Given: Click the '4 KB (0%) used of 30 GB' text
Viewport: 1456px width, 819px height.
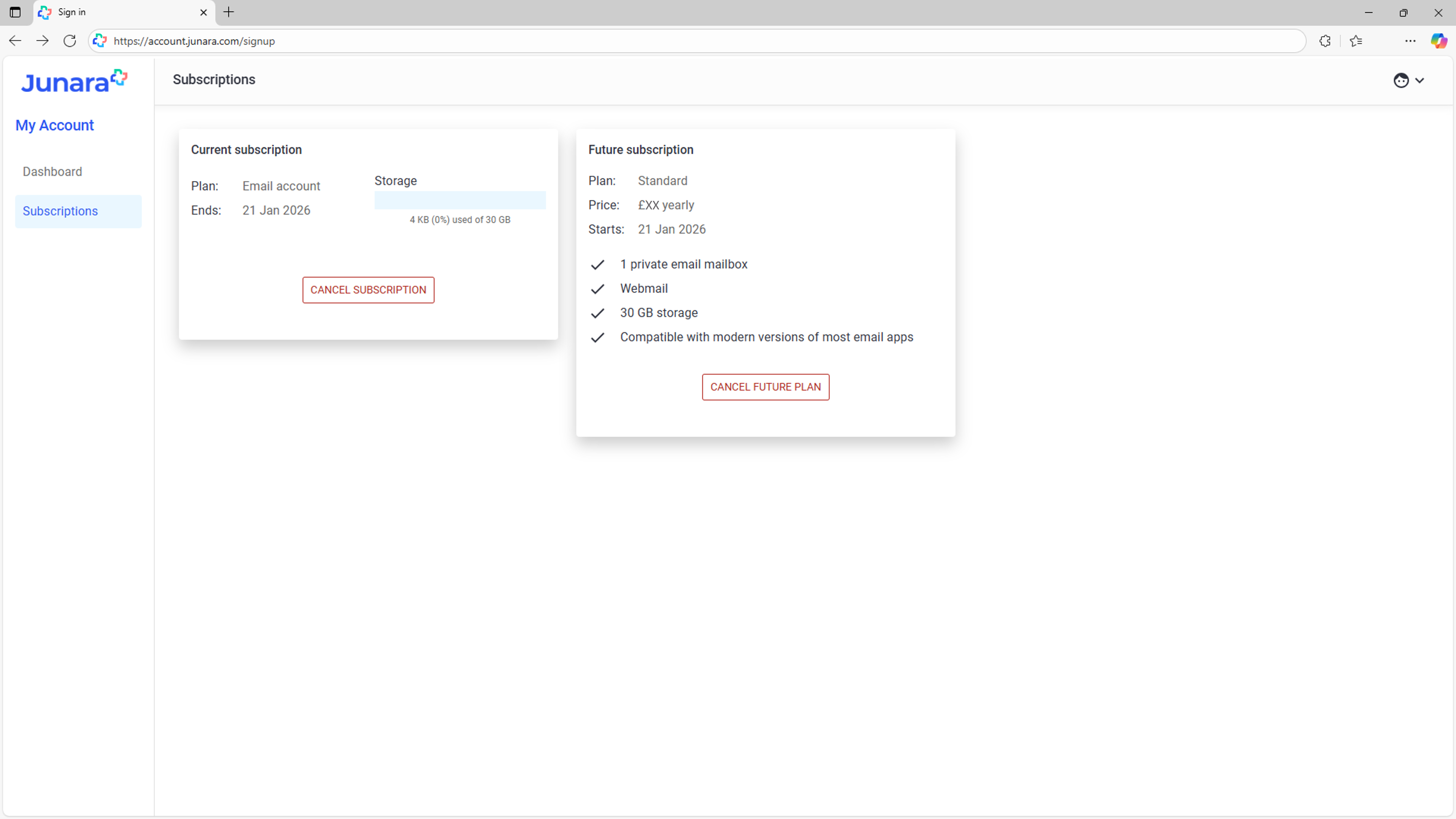Looking at the screenshot, I should tap(460, 219).
